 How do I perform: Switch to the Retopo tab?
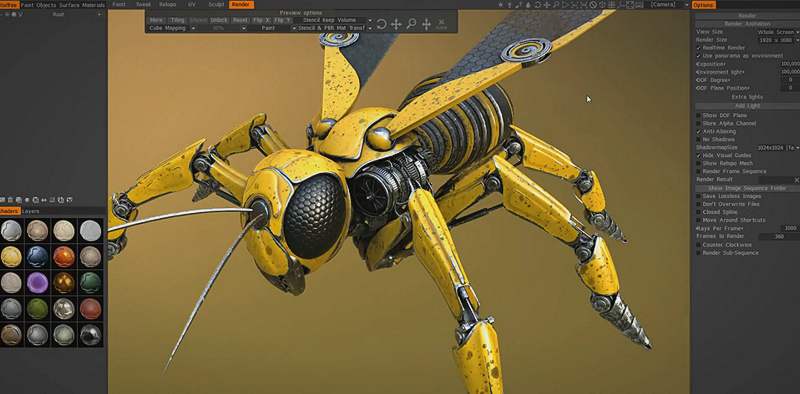click(167, 5)
